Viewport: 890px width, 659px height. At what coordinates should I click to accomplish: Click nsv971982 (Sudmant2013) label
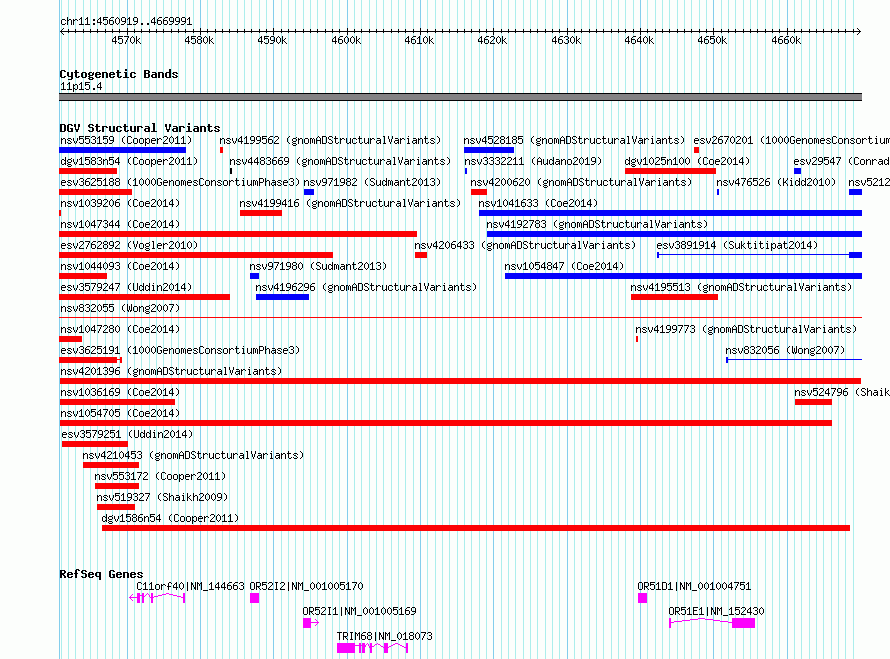372,182
